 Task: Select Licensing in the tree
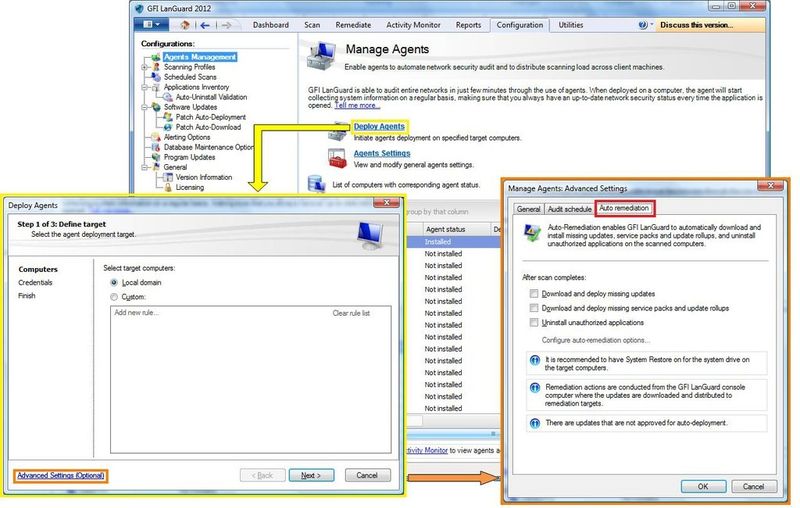[x=190, y=187]
